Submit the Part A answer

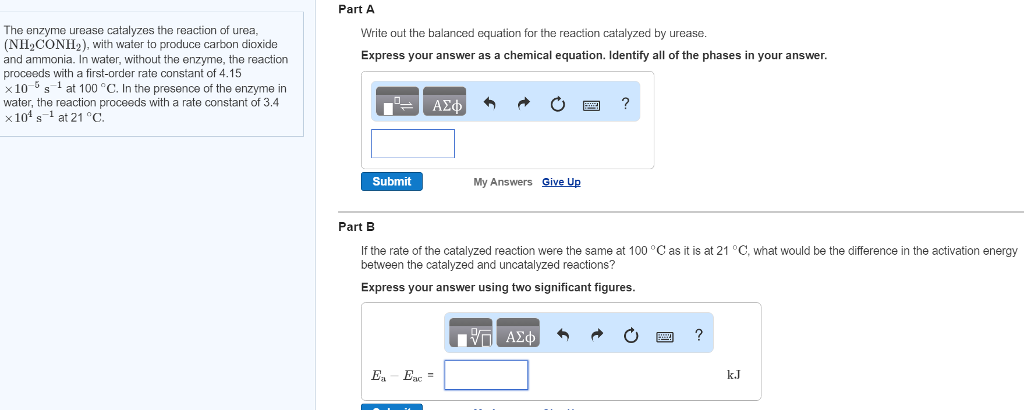pyautogui.click(x=392, y=181)
